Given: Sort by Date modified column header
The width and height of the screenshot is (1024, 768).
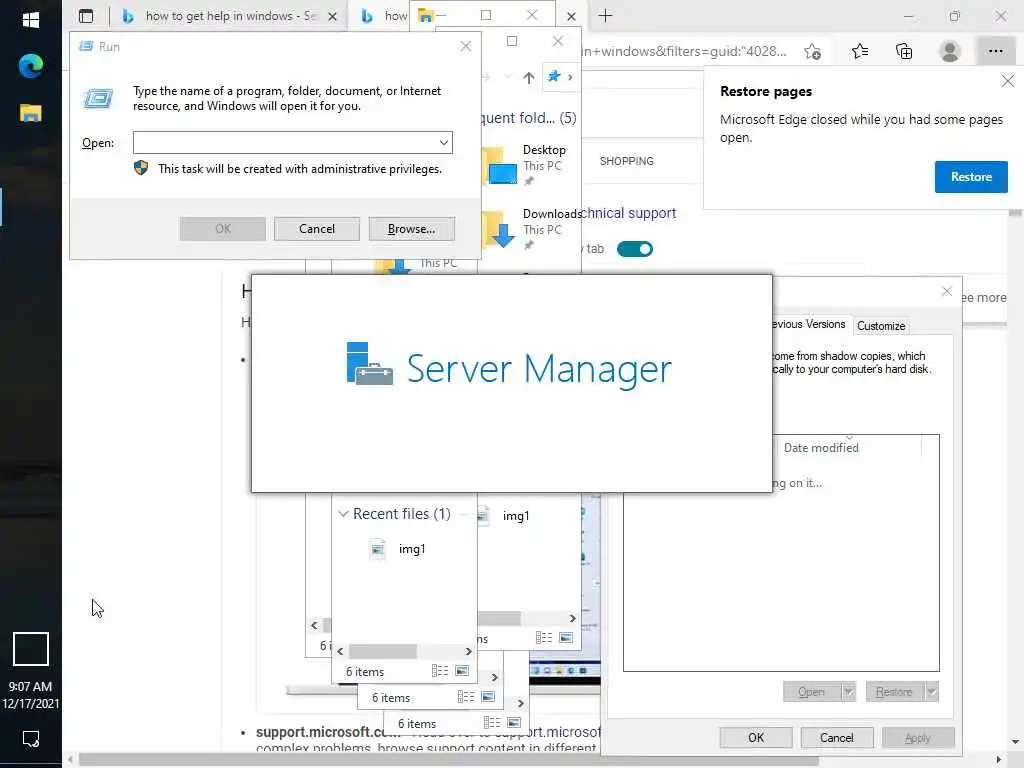Looking at the screenshot, I should click(821, 448).
